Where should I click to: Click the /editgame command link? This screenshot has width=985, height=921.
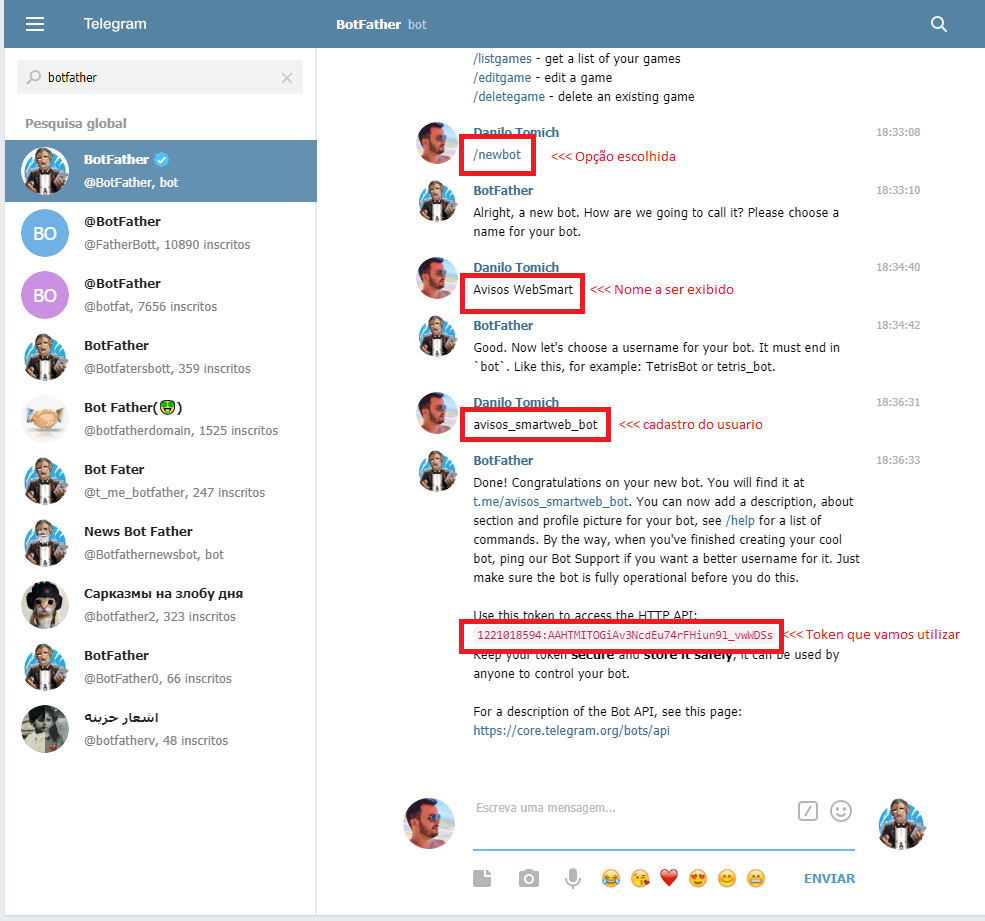point(502,77)
